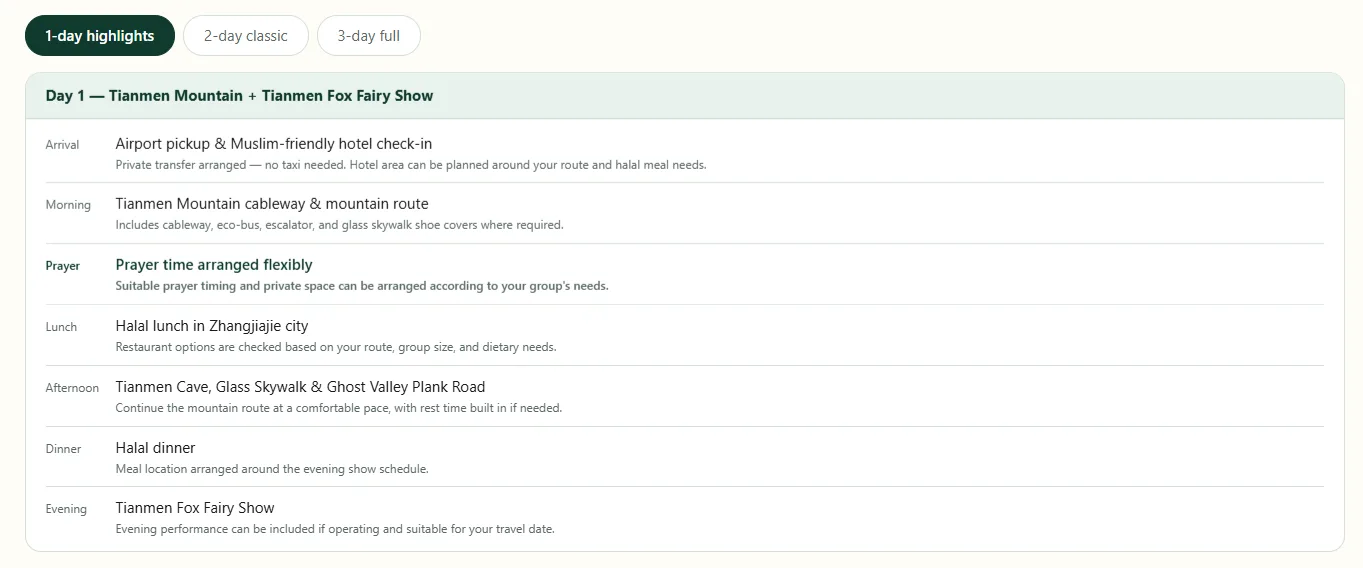1363x568 pixels.
Task: Select 'Tianmen Cave, Glass Skywalk & Ghost Valley' title
Action: pos(300,387)
